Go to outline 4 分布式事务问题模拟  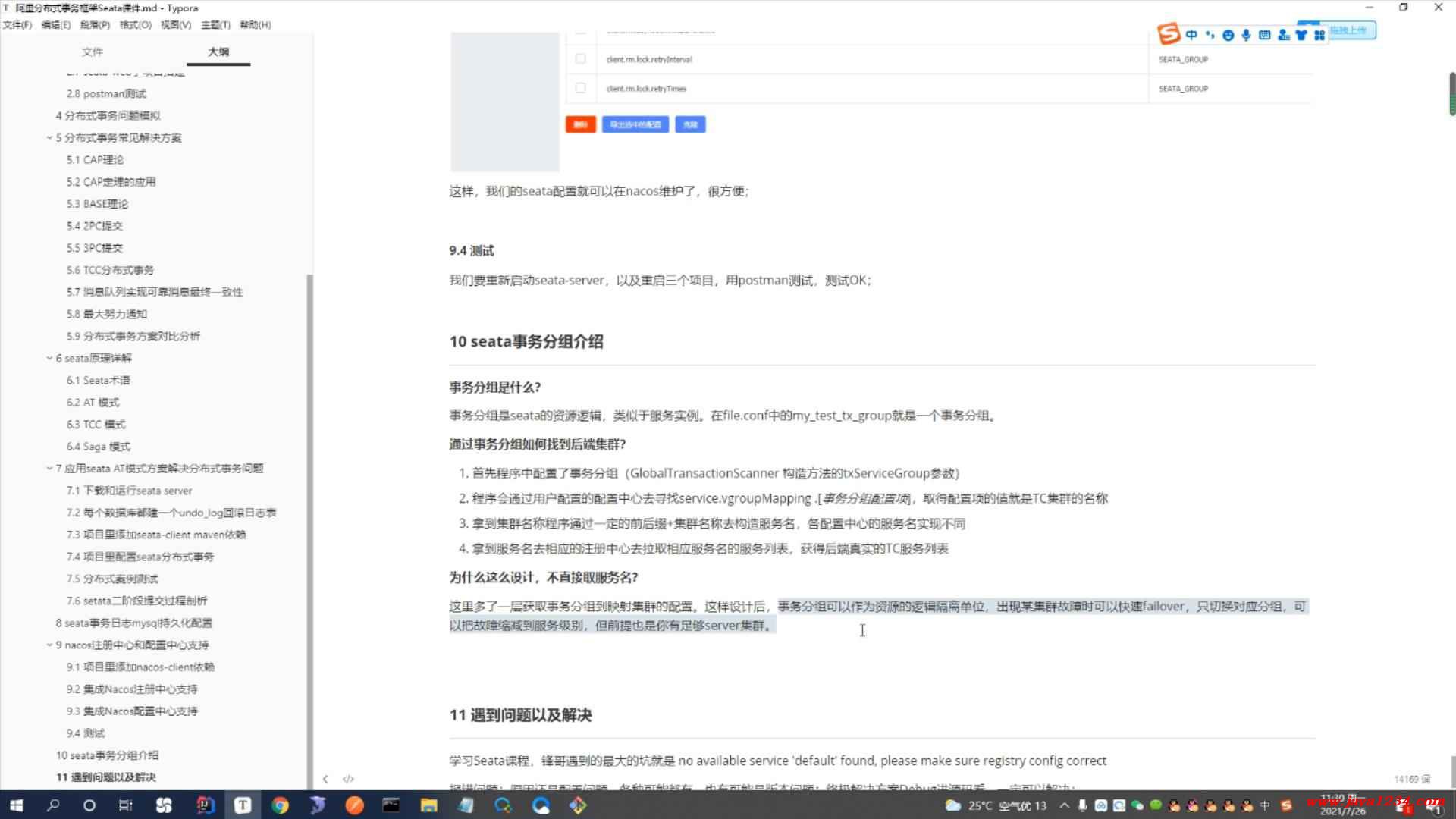[108, 116]
